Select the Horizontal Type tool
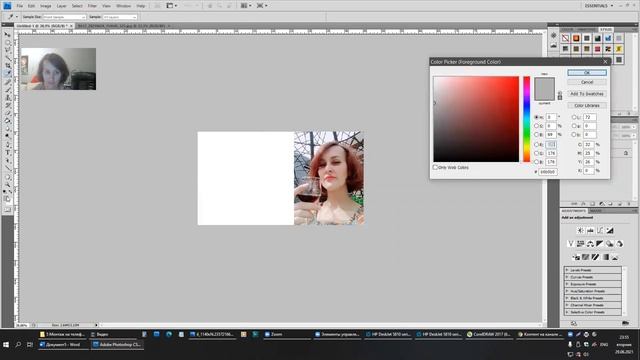Viewport: 640px width, 360px height. (7, 153)
